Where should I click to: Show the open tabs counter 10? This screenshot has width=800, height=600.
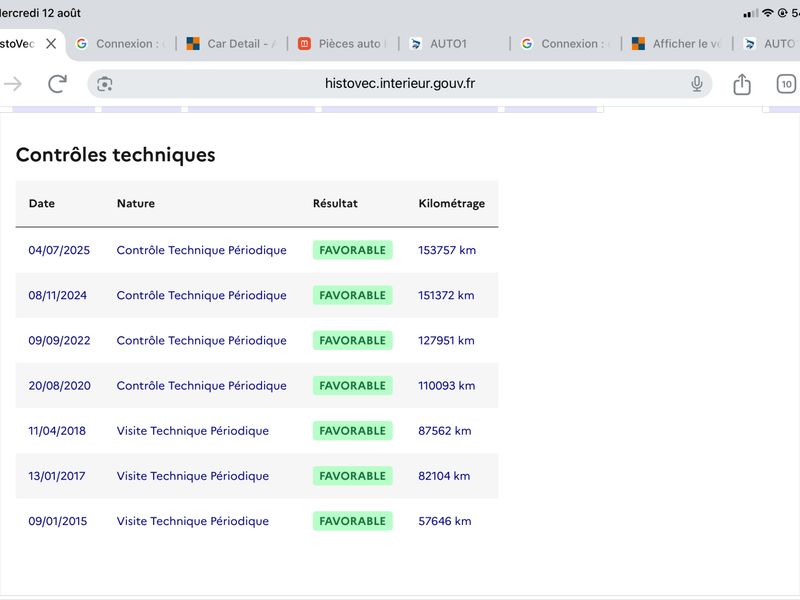tap(786, 84)
